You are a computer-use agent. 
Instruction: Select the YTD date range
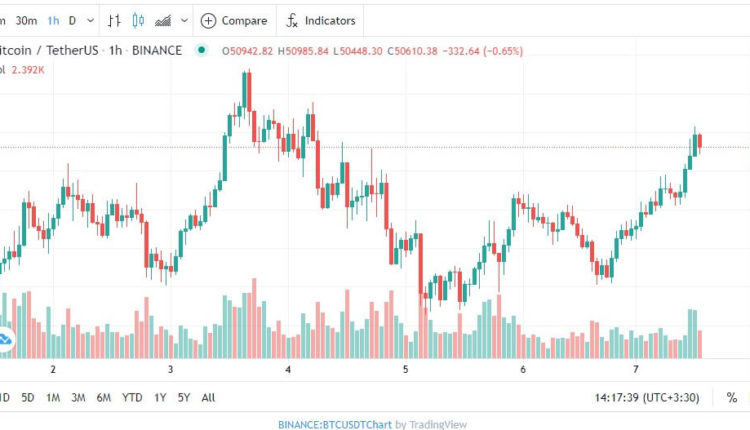[132, 397]
